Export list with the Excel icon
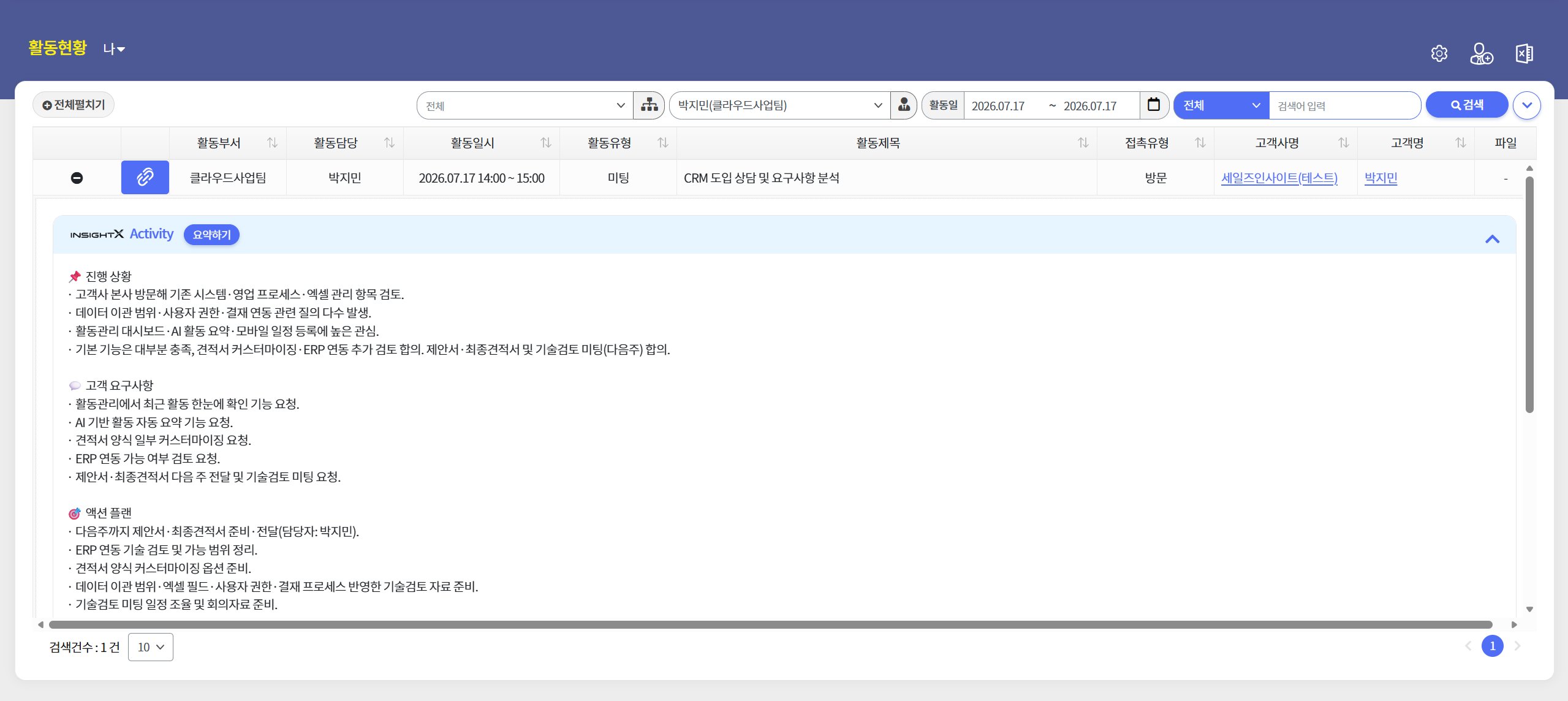 (x=1524, y=54)
